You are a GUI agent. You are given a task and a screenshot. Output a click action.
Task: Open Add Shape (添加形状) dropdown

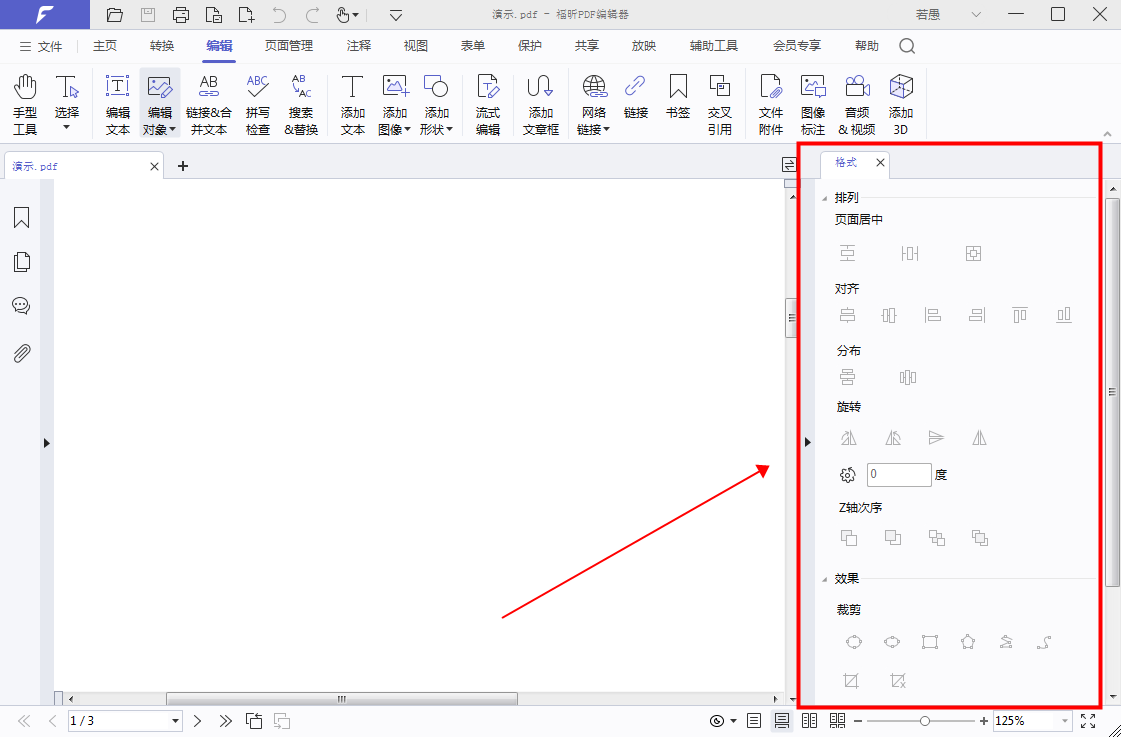tap(449, 129)
